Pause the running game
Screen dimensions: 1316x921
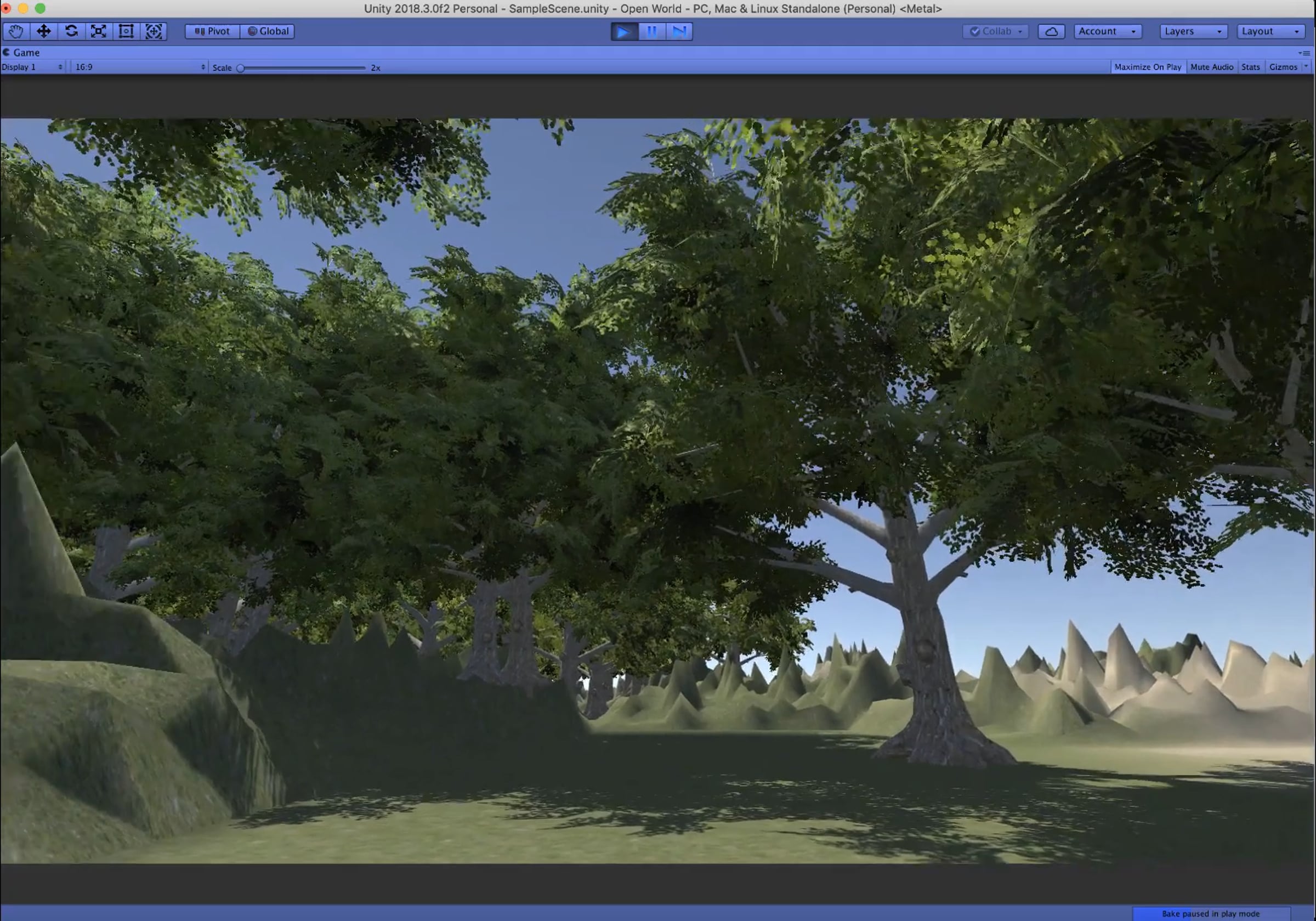coord(652,31)
